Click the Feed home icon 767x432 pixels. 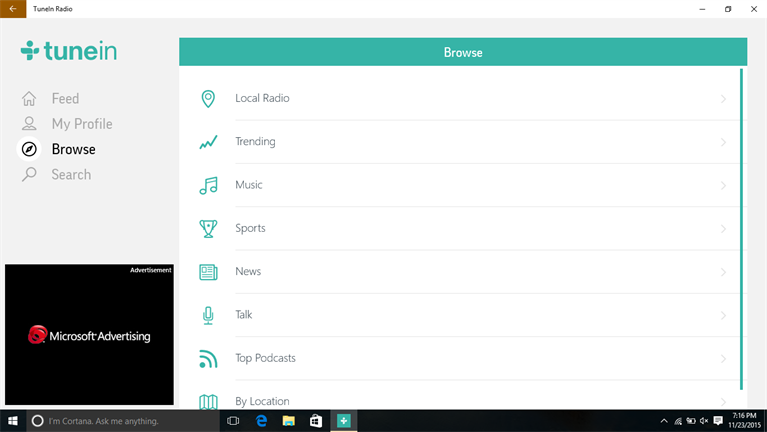coord(29,98)
